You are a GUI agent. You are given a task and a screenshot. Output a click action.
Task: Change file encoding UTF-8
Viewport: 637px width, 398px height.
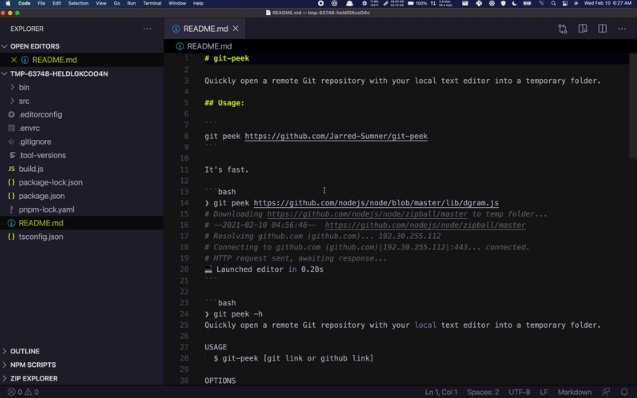(519, 392)
